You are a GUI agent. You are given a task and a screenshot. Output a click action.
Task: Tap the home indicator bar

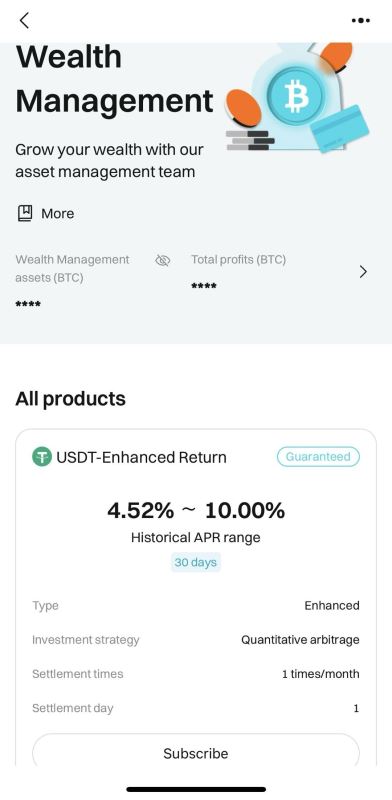point(196,789)
